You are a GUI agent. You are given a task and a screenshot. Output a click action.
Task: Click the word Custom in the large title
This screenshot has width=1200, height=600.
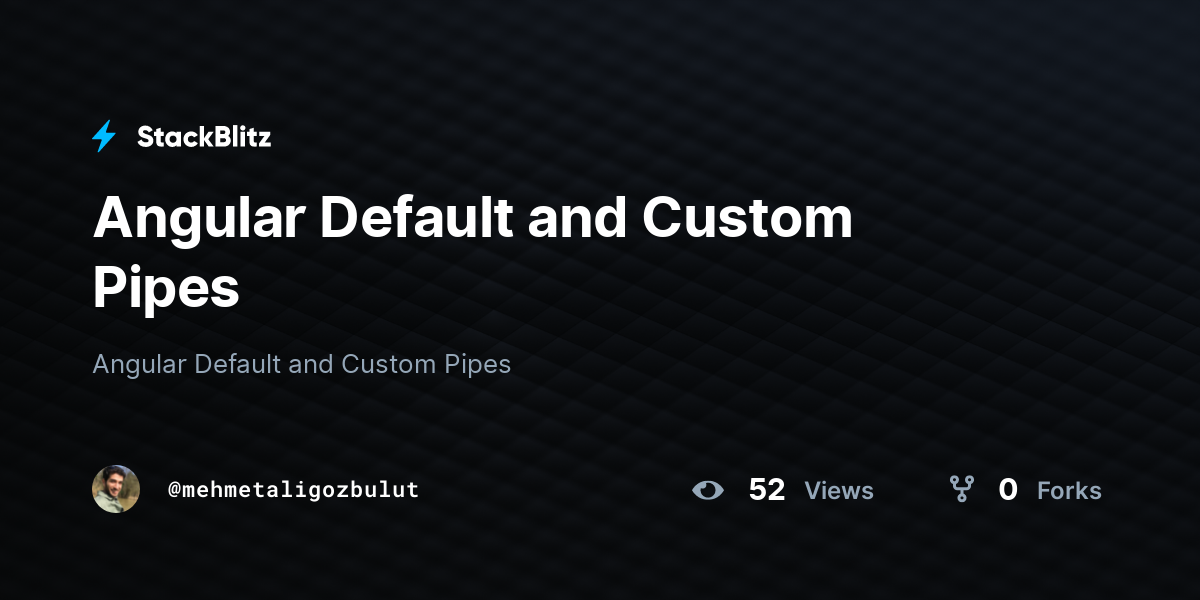click(x=747, y=218)
